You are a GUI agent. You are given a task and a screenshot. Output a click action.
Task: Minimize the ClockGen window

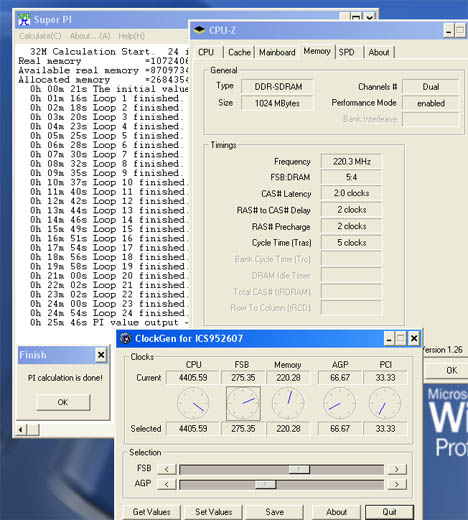[389, 339]
